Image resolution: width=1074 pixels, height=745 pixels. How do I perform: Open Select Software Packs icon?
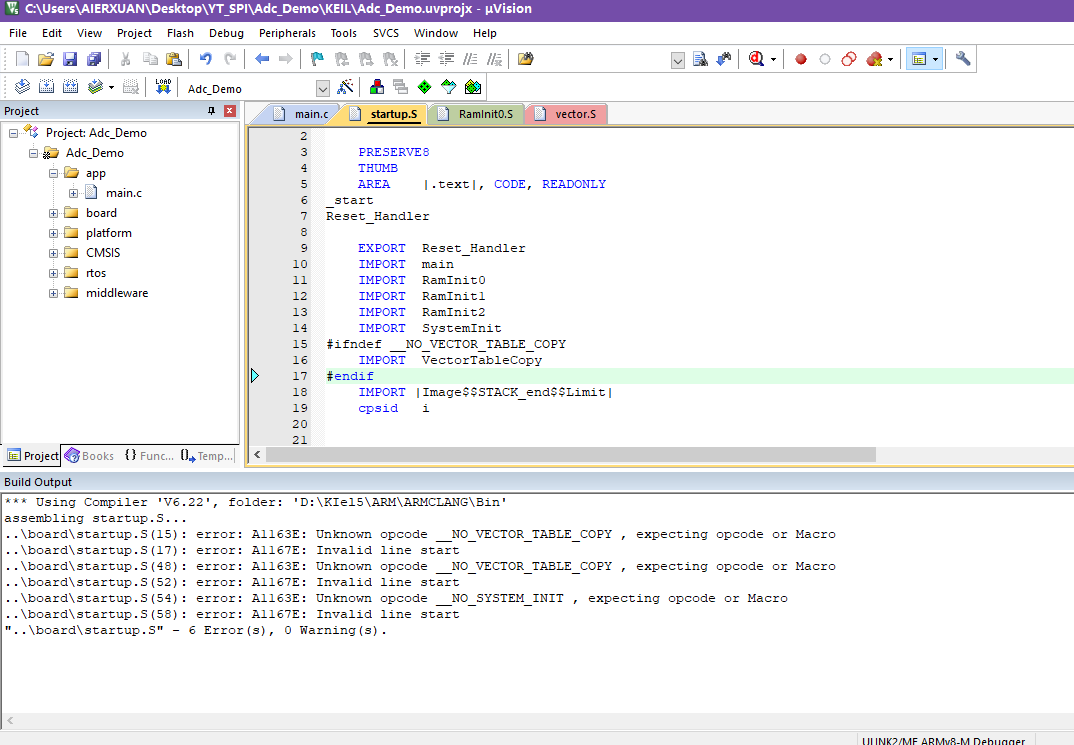point(449,87)
